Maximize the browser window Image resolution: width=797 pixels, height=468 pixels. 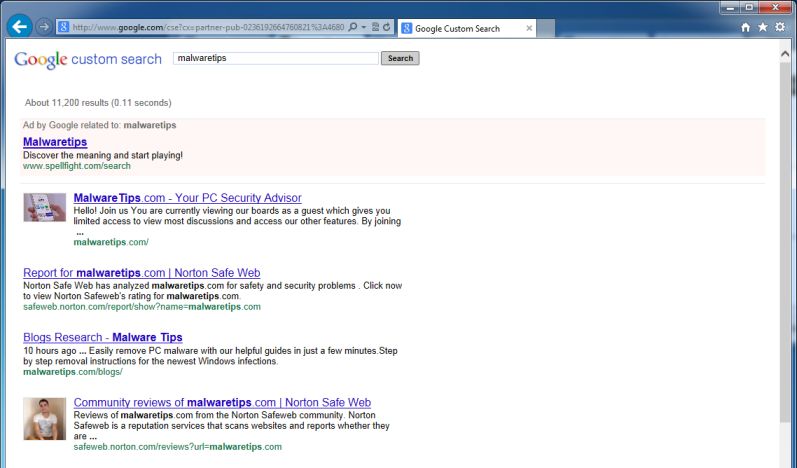[x=749, y=7]
